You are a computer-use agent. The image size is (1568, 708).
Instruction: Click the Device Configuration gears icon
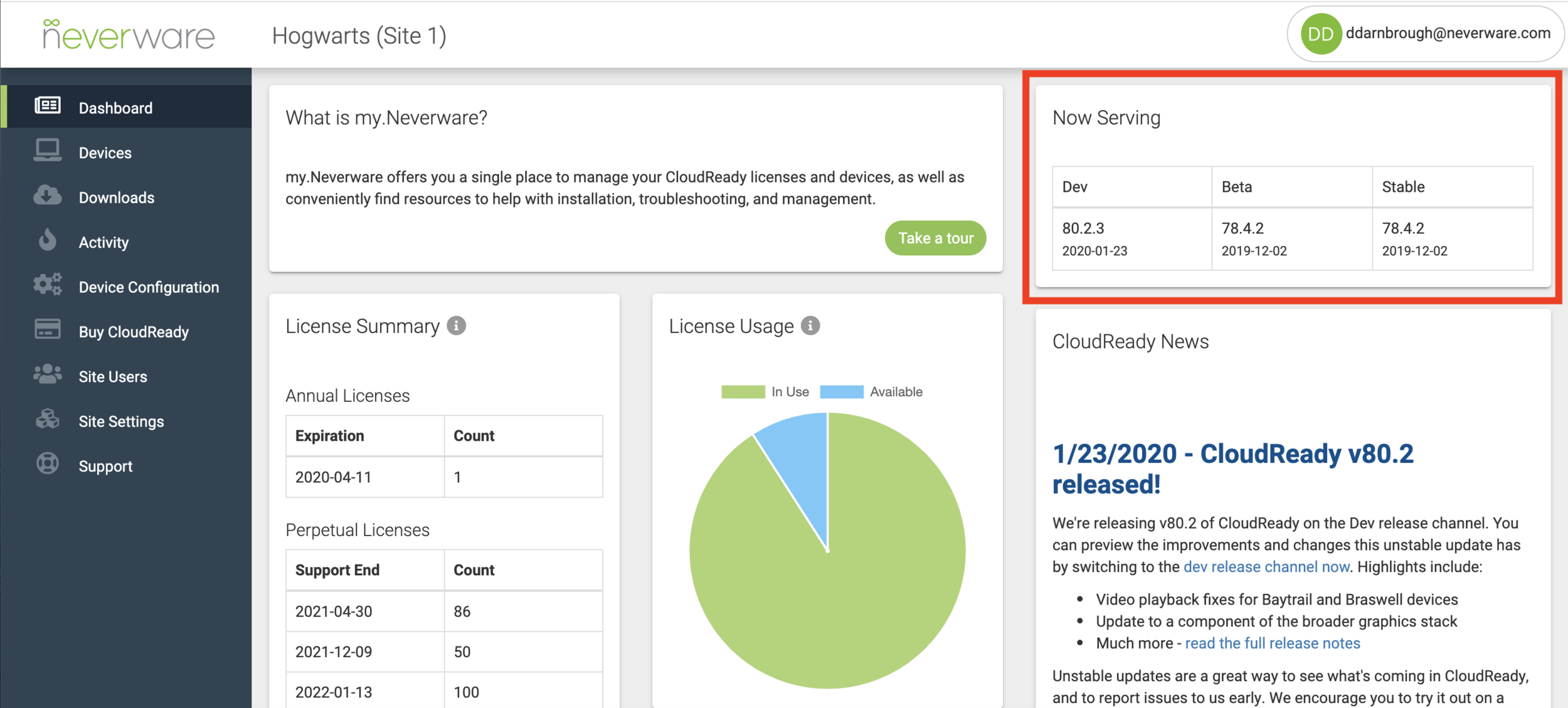[48, 284]
